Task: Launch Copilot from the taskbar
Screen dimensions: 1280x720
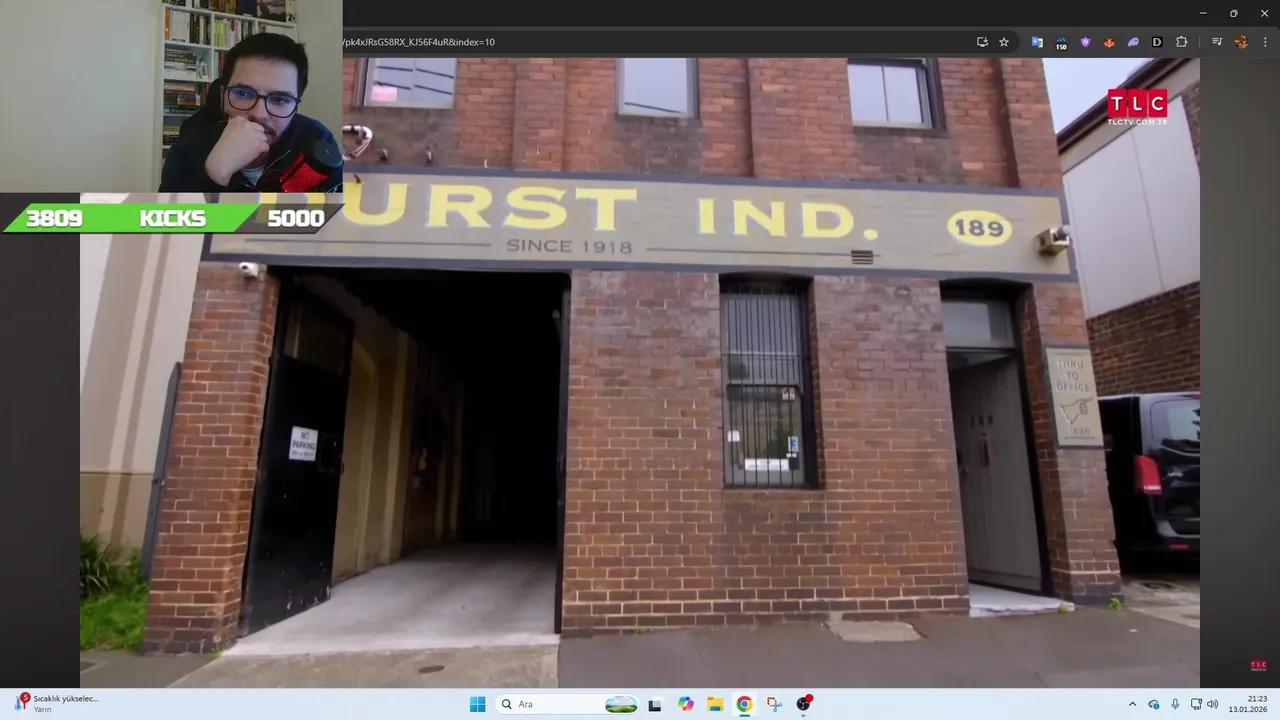Action: [686, 704]
